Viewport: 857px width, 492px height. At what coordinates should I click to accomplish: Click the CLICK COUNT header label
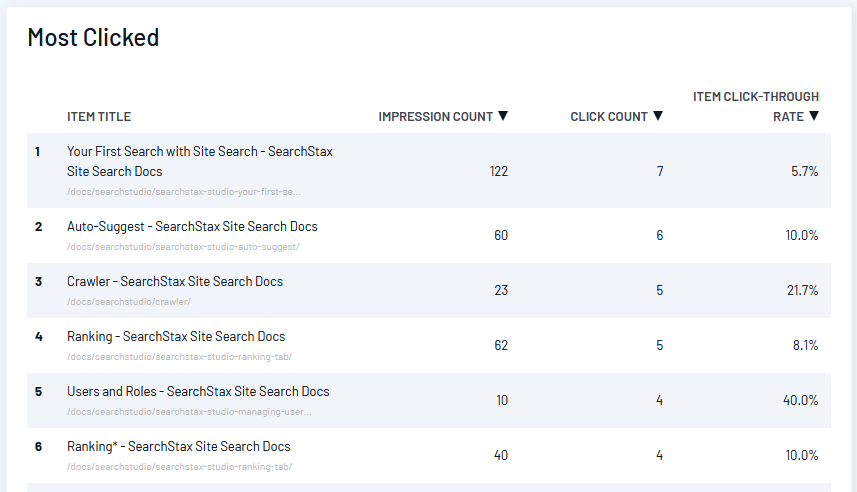point(609,116)
